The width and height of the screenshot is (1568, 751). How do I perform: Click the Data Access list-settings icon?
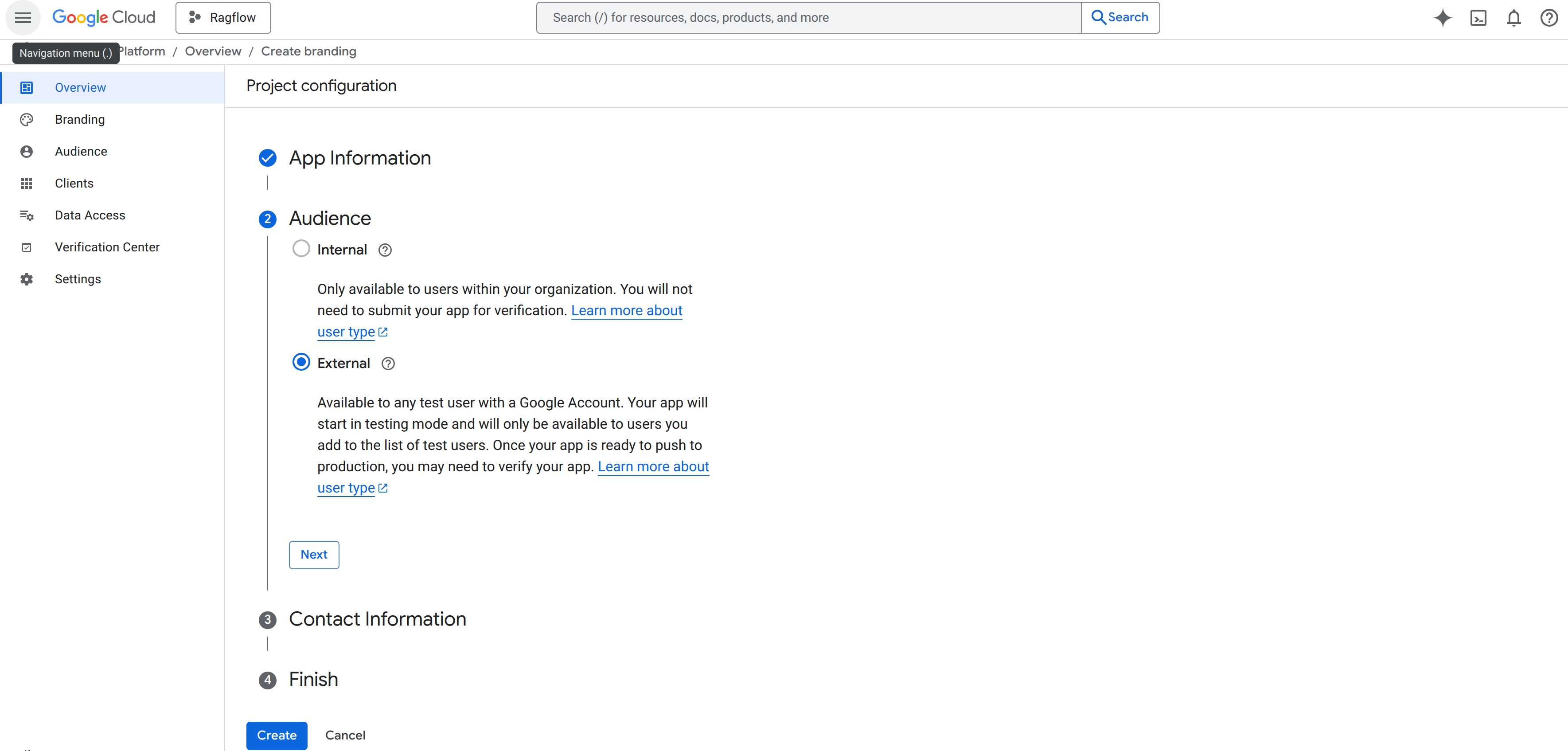coord(26,215)
